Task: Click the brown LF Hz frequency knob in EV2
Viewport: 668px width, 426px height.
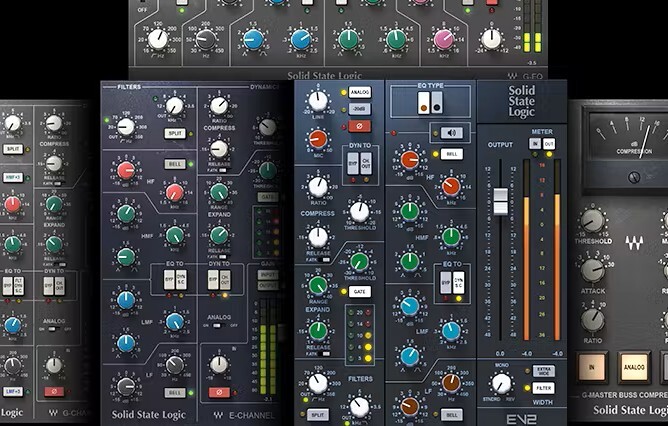Action: click(451, 383)
